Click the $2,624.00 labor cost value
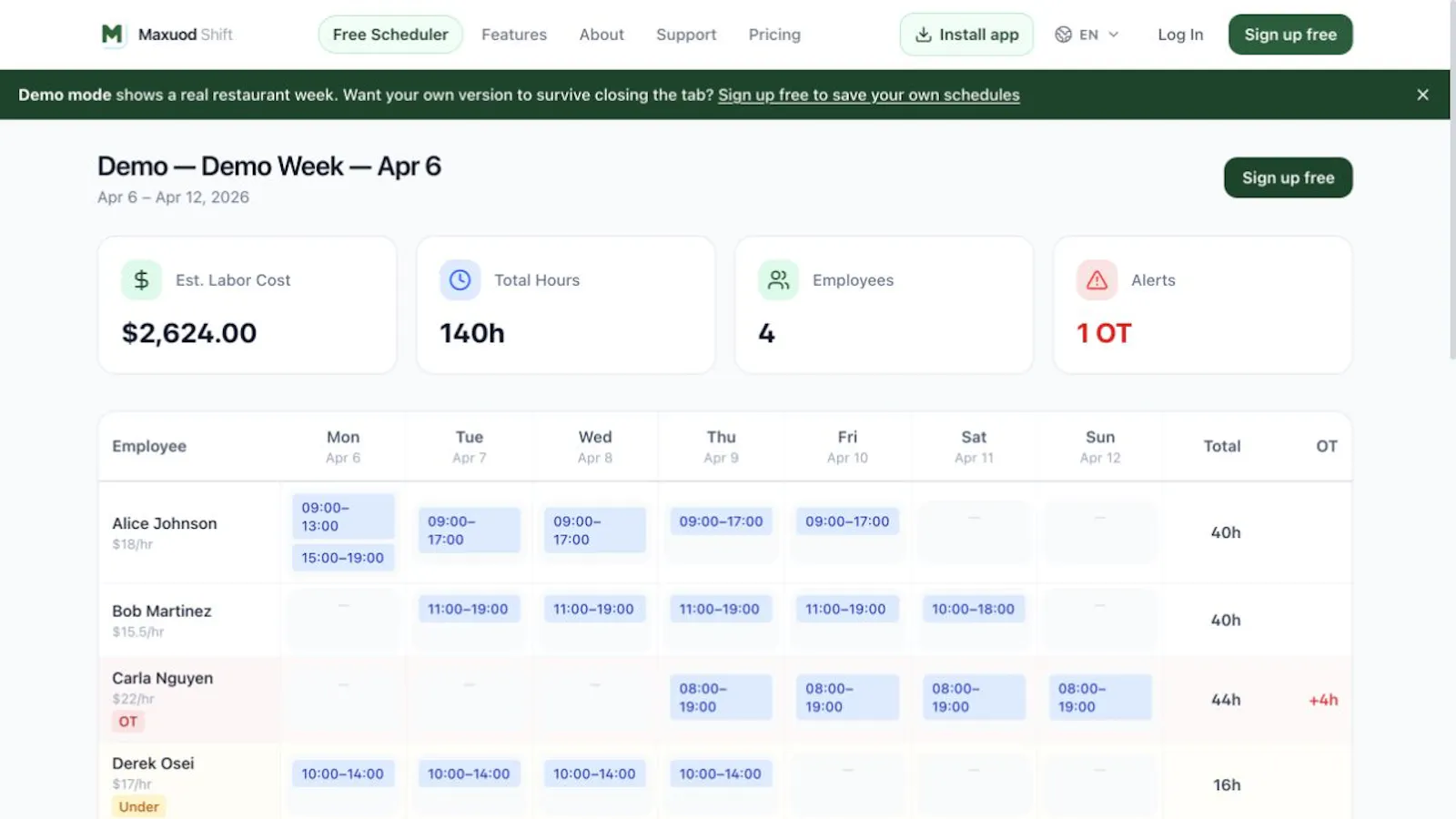The image size is (1456, 819). click(189, 333)
